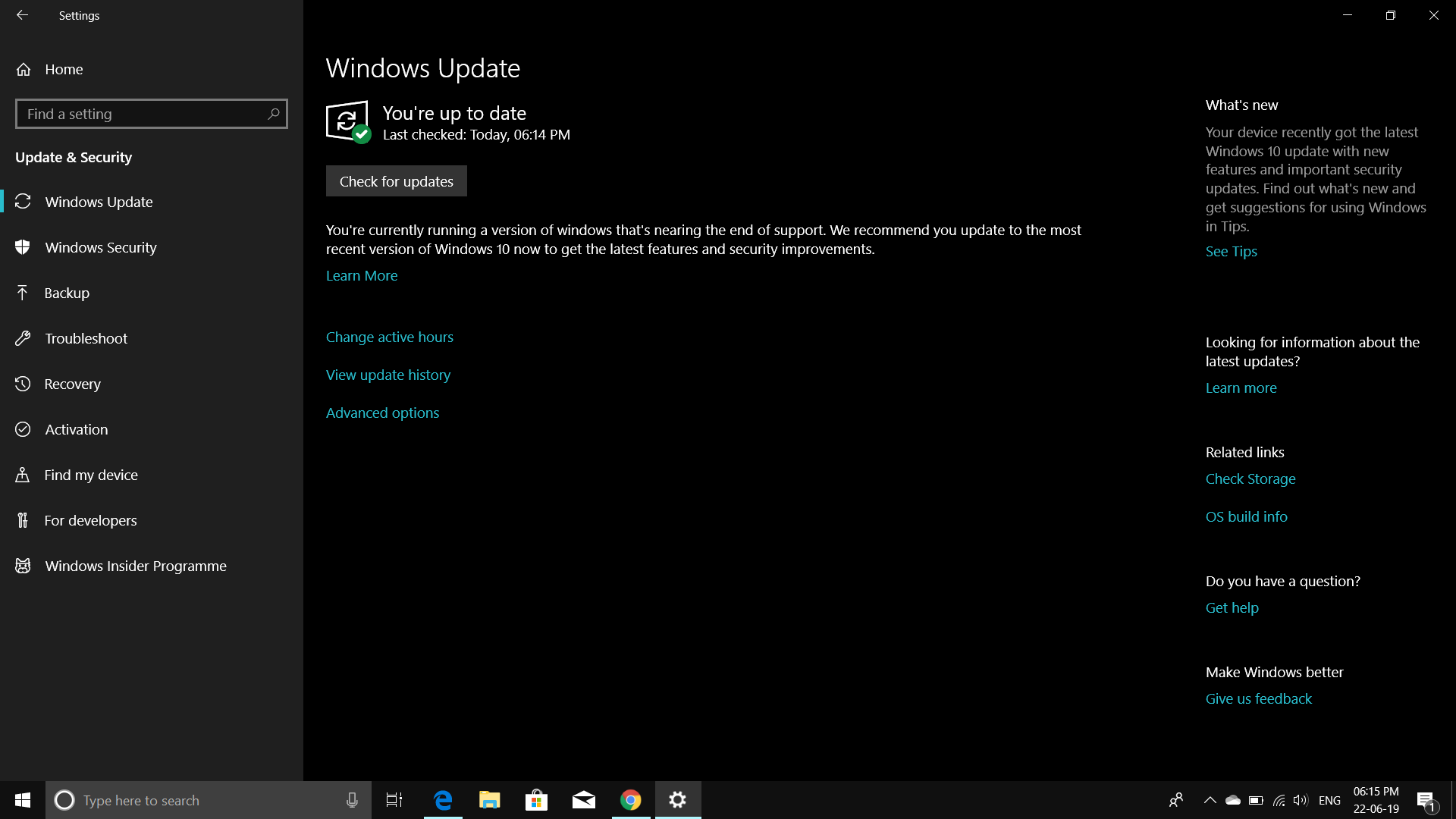Click the For developers tools icon

[23, 520]
